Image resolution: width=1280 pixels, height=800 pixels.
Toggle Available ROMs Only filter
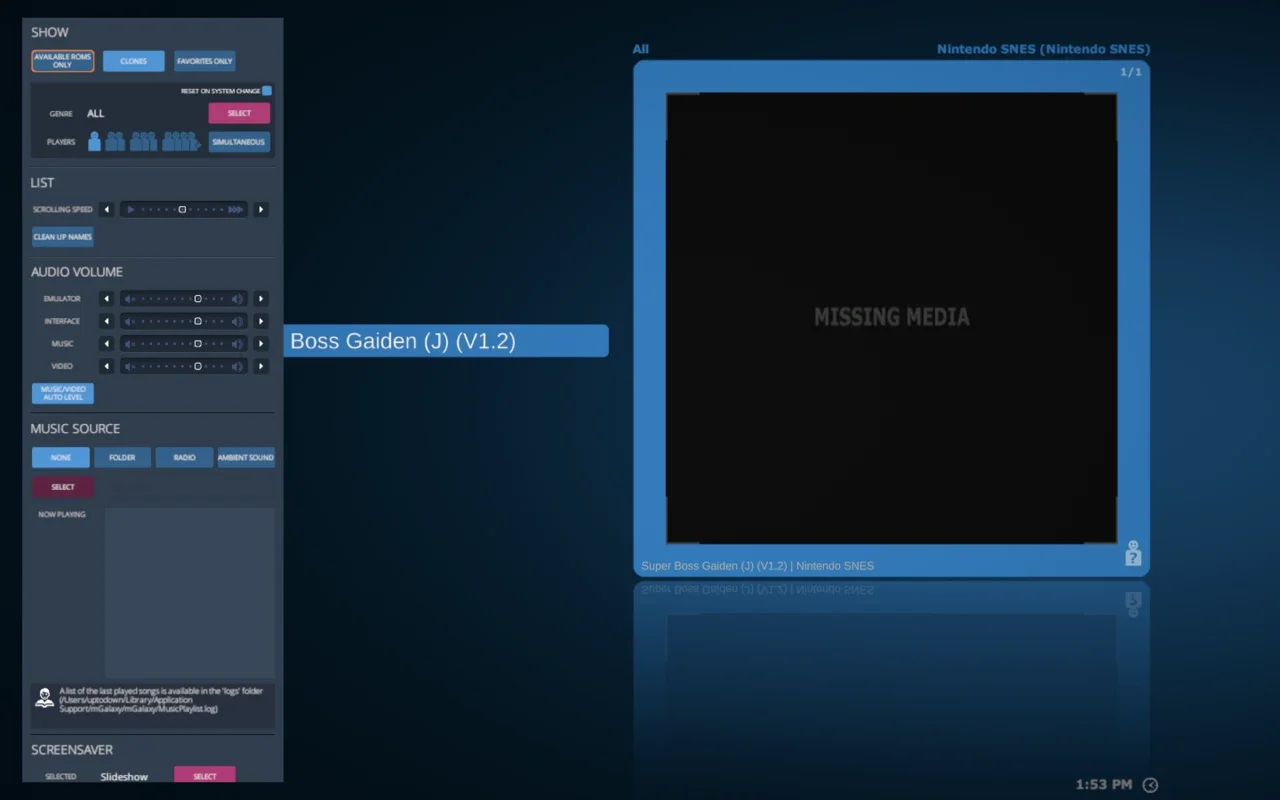point(63,61)
